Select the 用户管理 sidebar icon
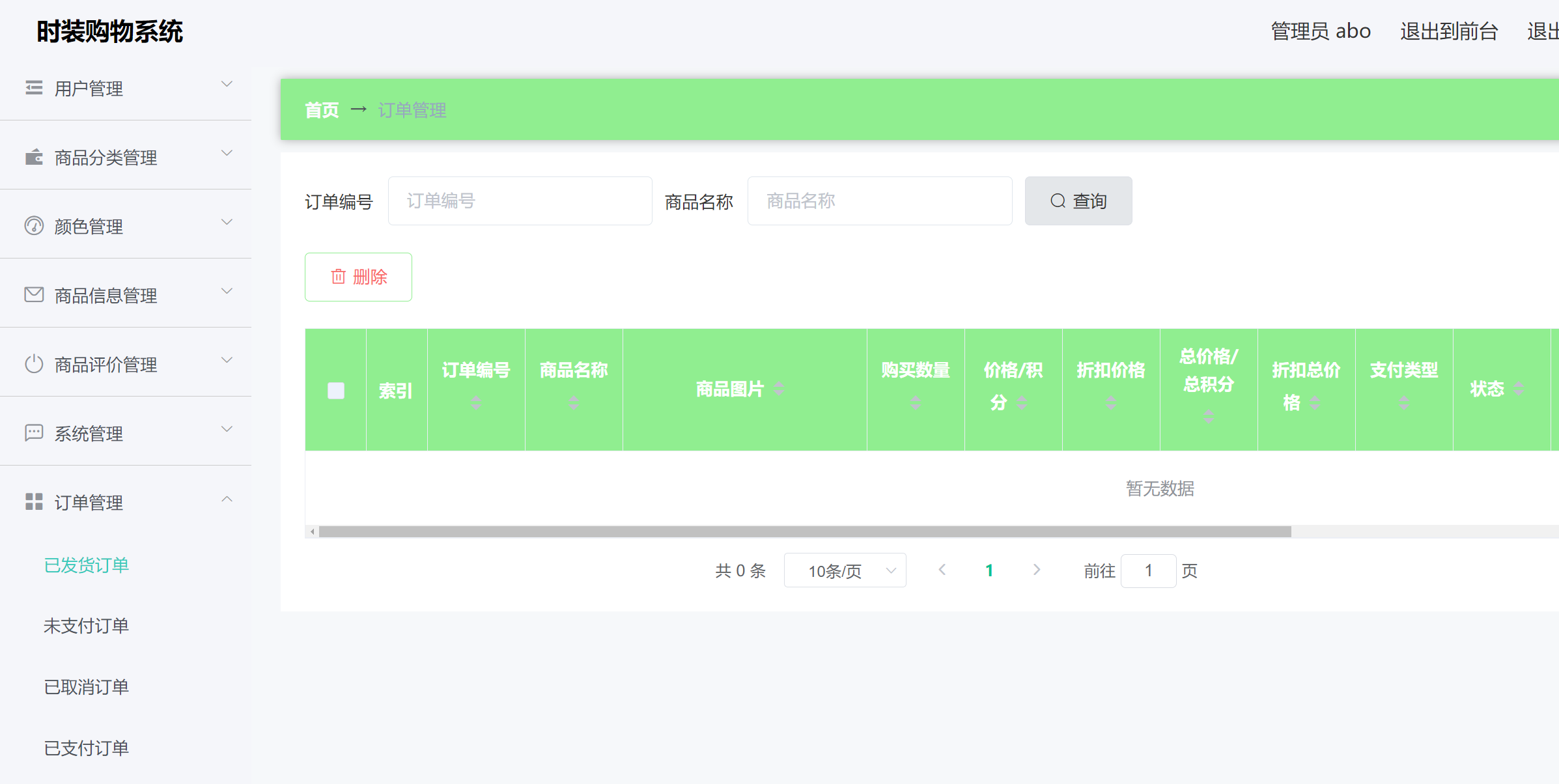This screenshot has width=1559, height=784. 34,87
